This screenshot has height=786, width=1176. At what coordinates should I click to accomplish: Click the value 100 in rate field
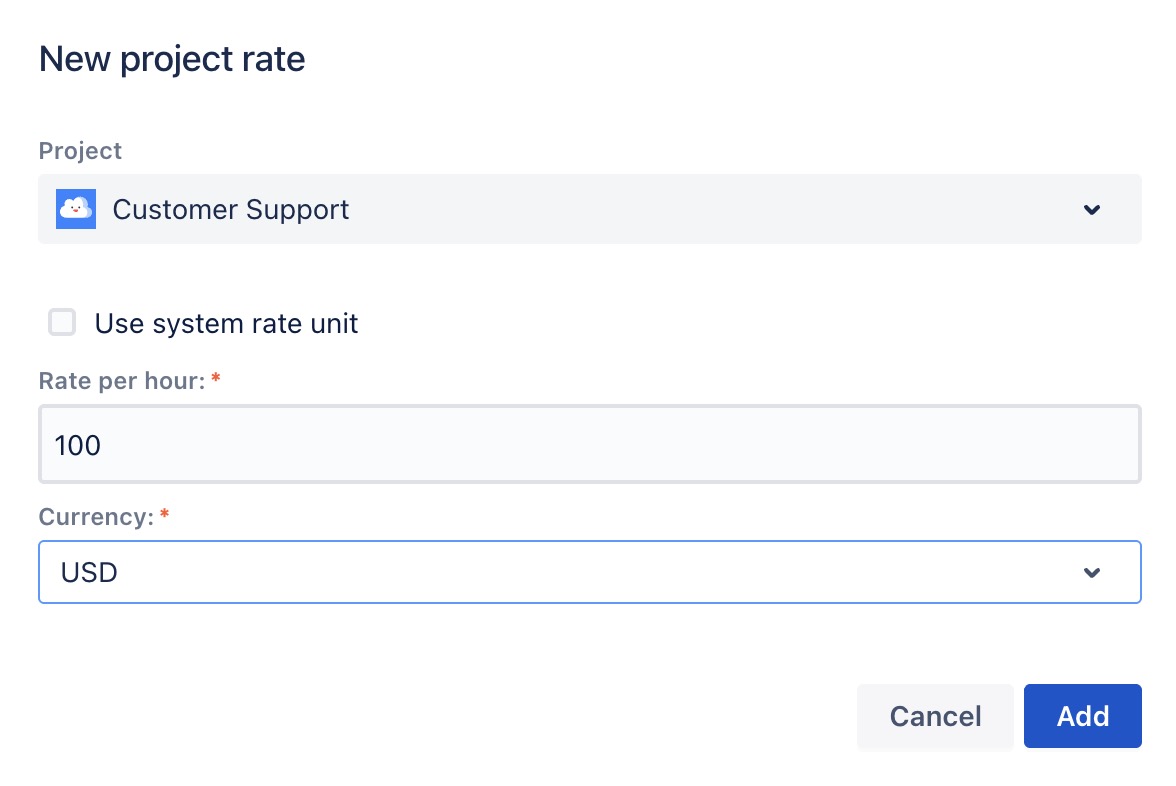[x=78, y=446]
